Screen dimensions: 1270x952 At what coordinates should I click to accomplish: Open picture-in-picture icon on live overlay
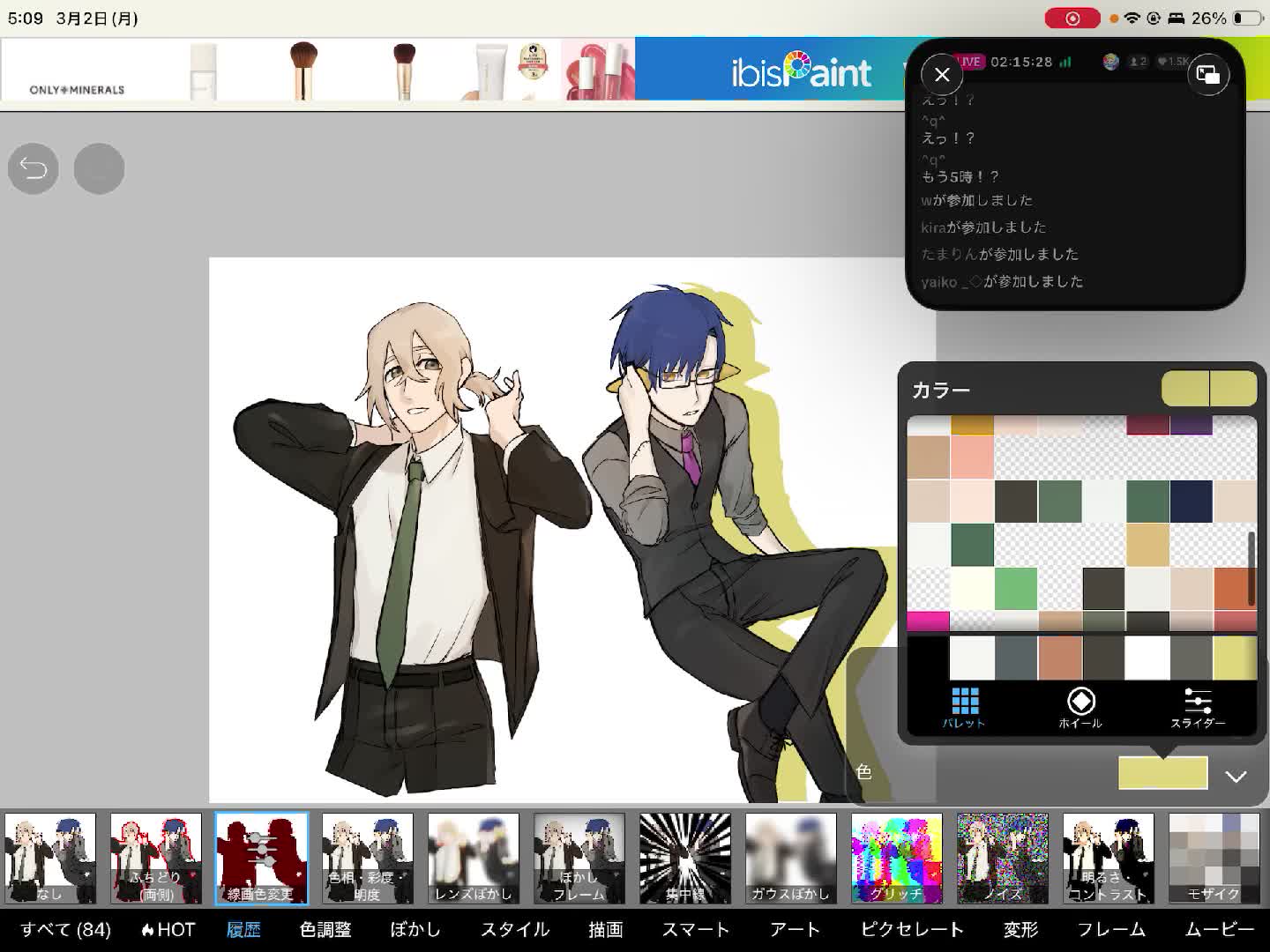pyautogui.click(x=1207, y=75)
